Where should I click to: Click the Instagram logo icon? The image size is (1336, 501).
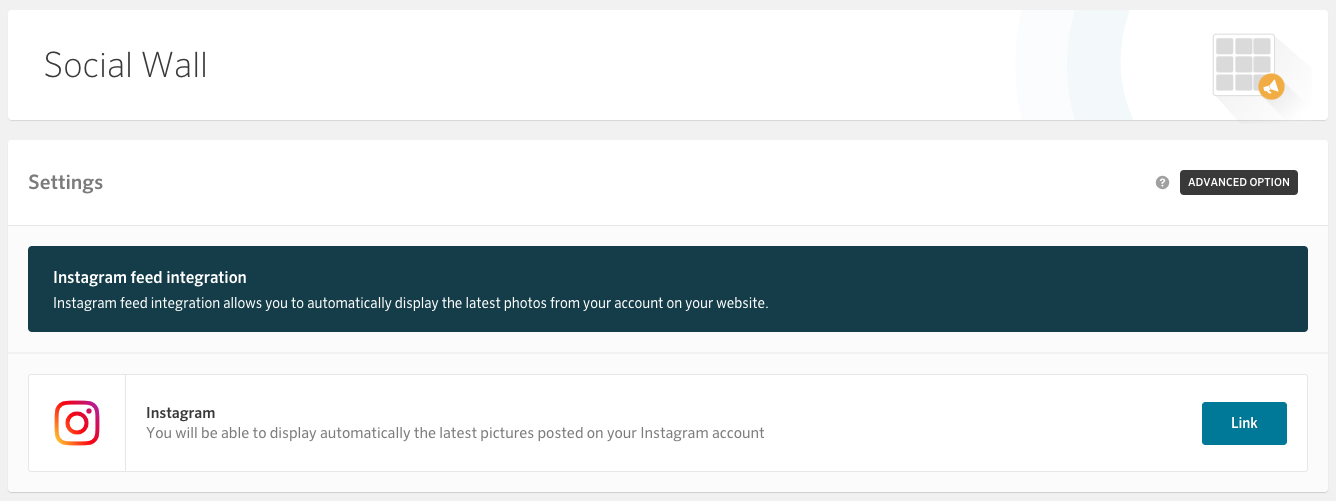77,423
